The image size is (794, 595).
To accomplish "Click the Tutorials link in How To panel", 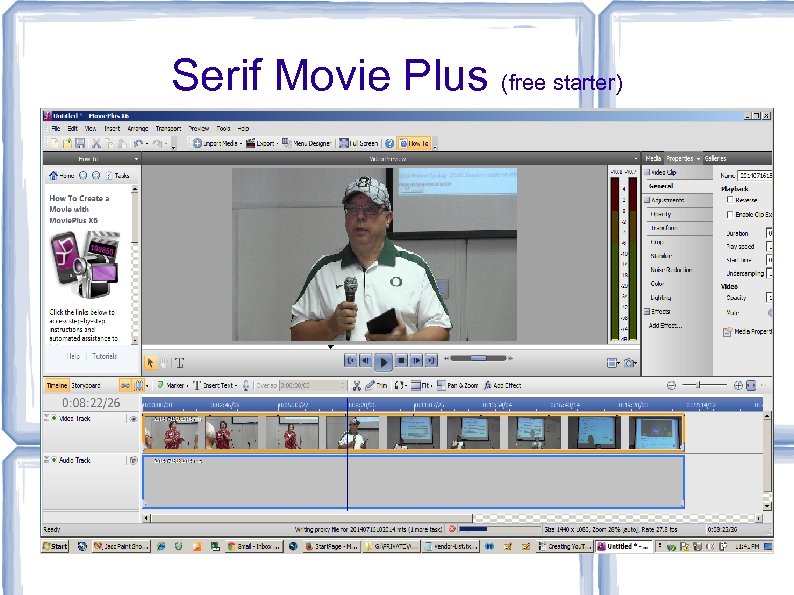I will (x=104, y=356).
